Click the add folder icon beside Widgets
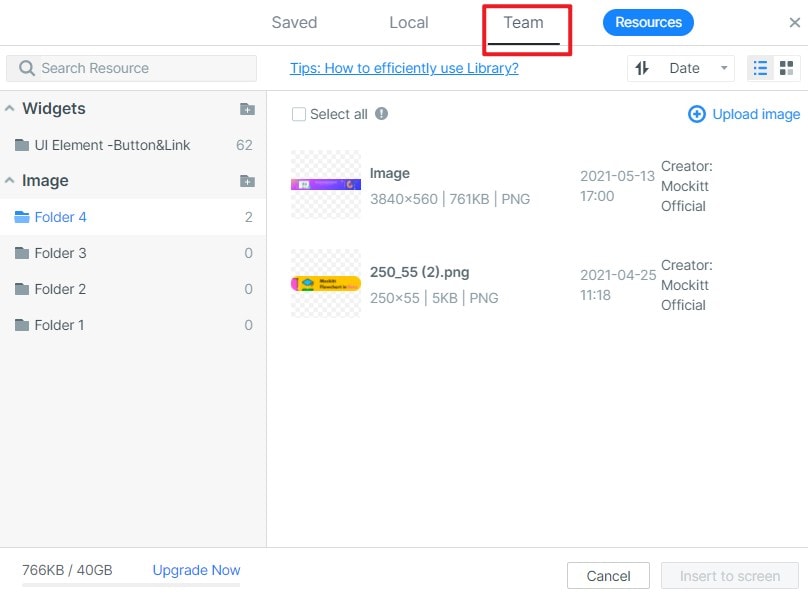 [x=247, y=109]
